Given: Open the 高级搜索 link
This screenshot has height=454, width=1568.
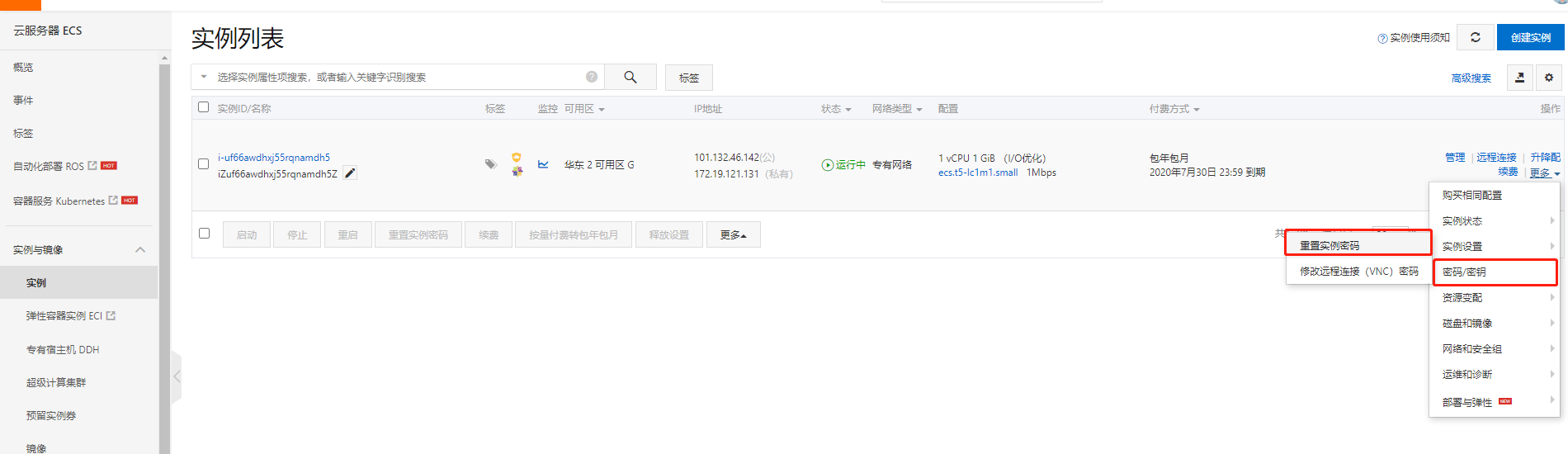Looking at the screenshot, I should [1471, 78].
